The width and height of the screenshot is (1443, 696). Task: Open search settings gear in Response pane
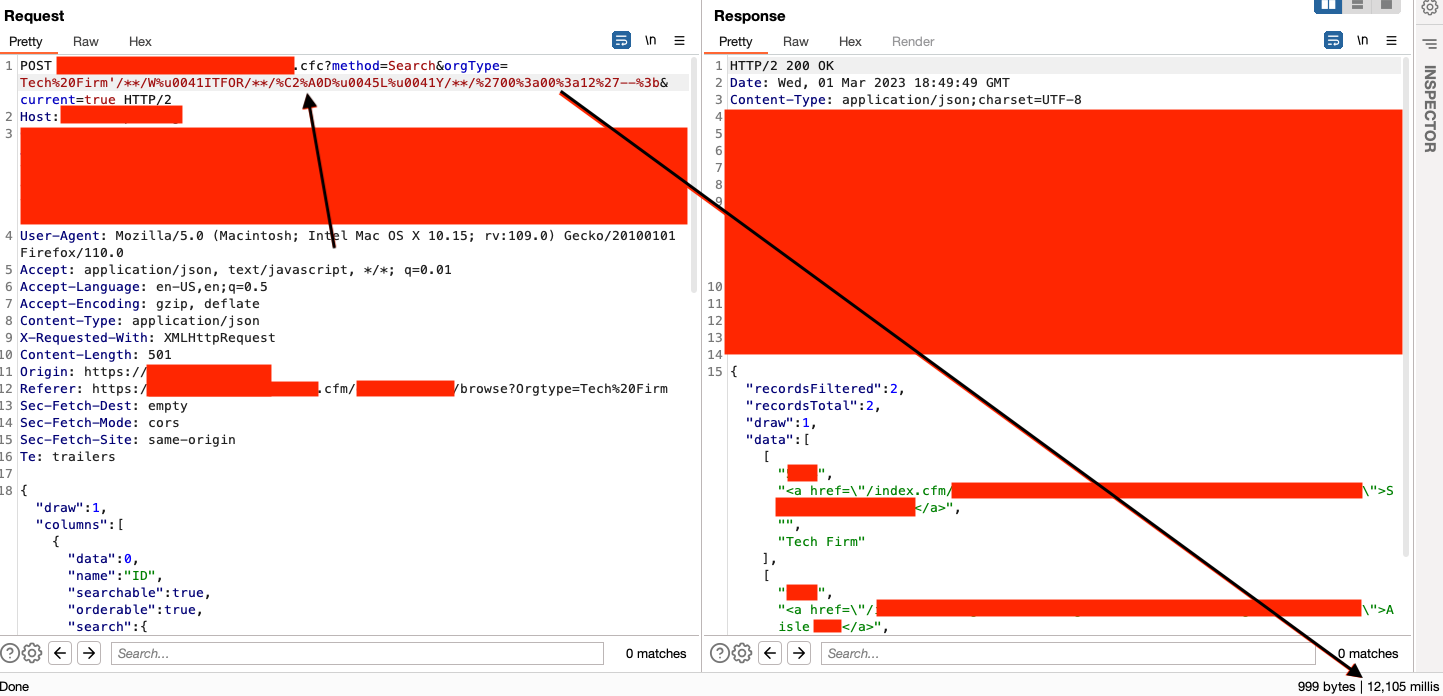[x=742, y=653]
